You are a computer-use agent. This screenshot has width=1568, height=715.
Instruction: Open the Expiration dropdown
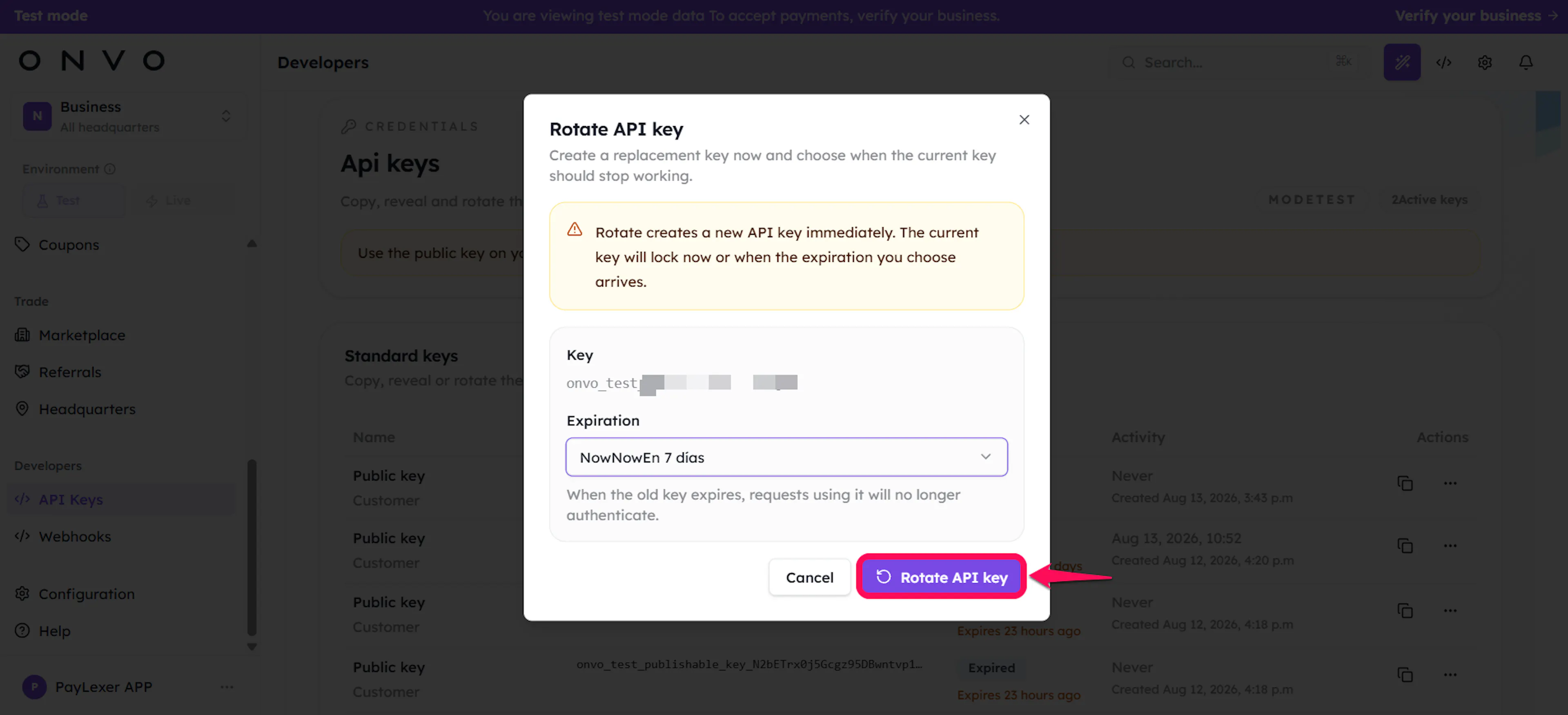786,457
